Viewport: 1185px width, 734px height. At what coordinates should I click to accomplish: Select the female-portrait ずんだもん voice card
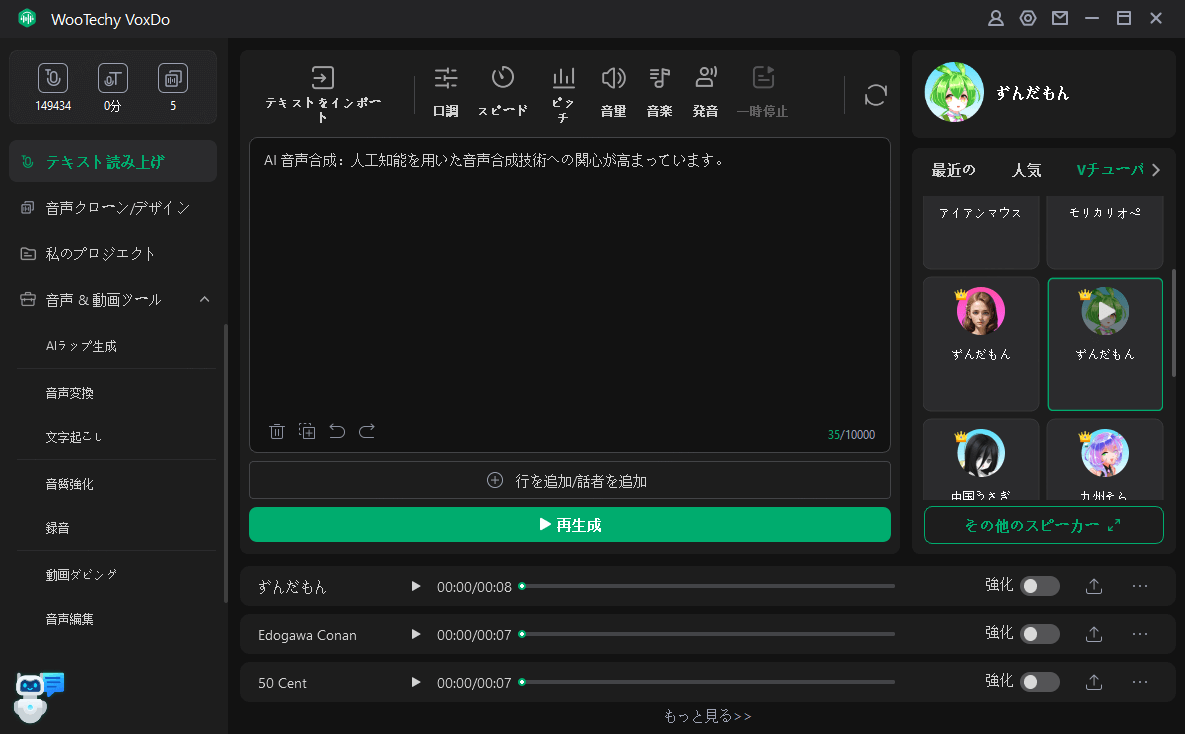tap(981, 343)
